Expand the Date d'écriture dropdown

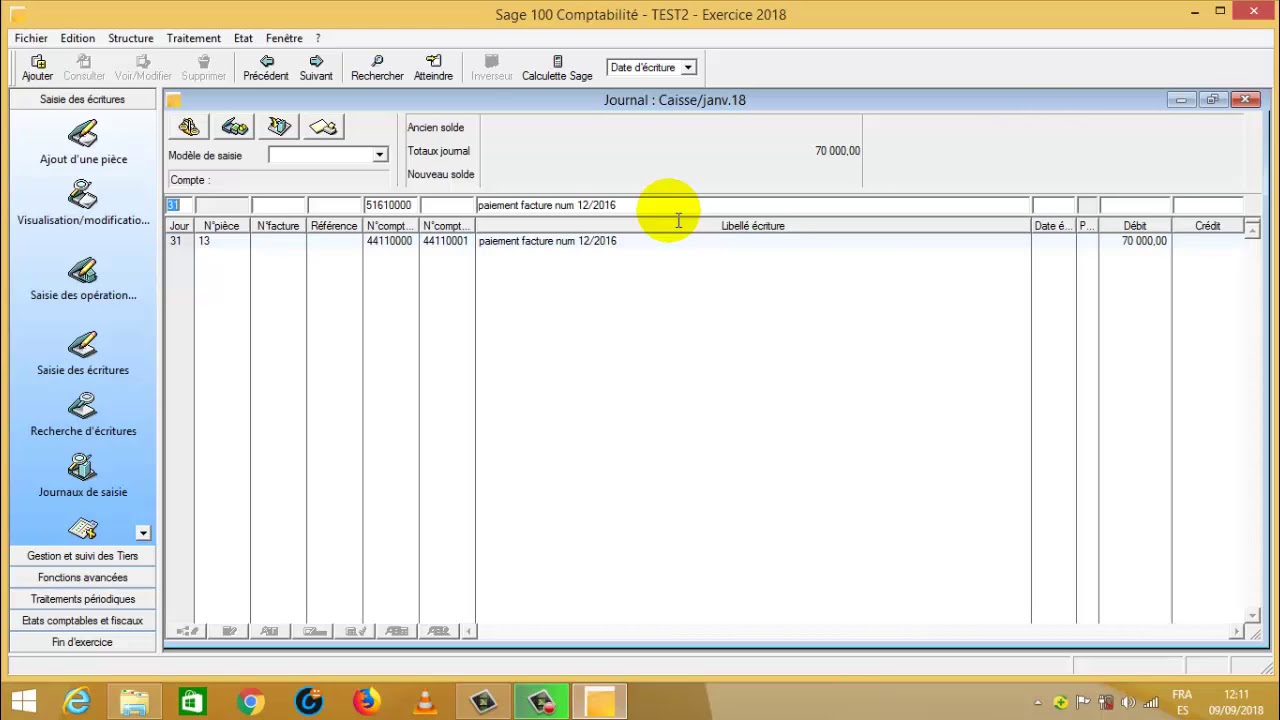tap(688, 68)
